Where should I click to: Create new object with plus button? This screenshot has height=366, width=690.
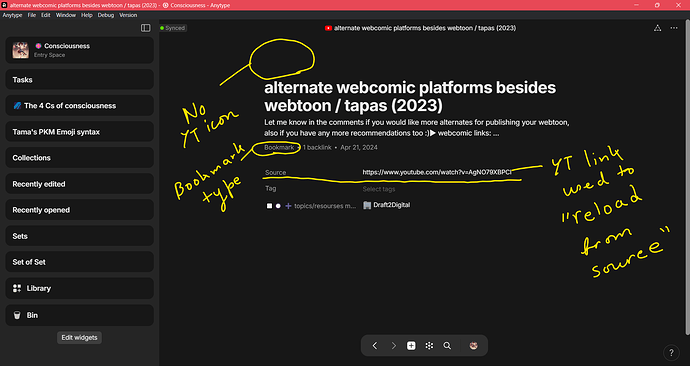(x=411, y=346)
